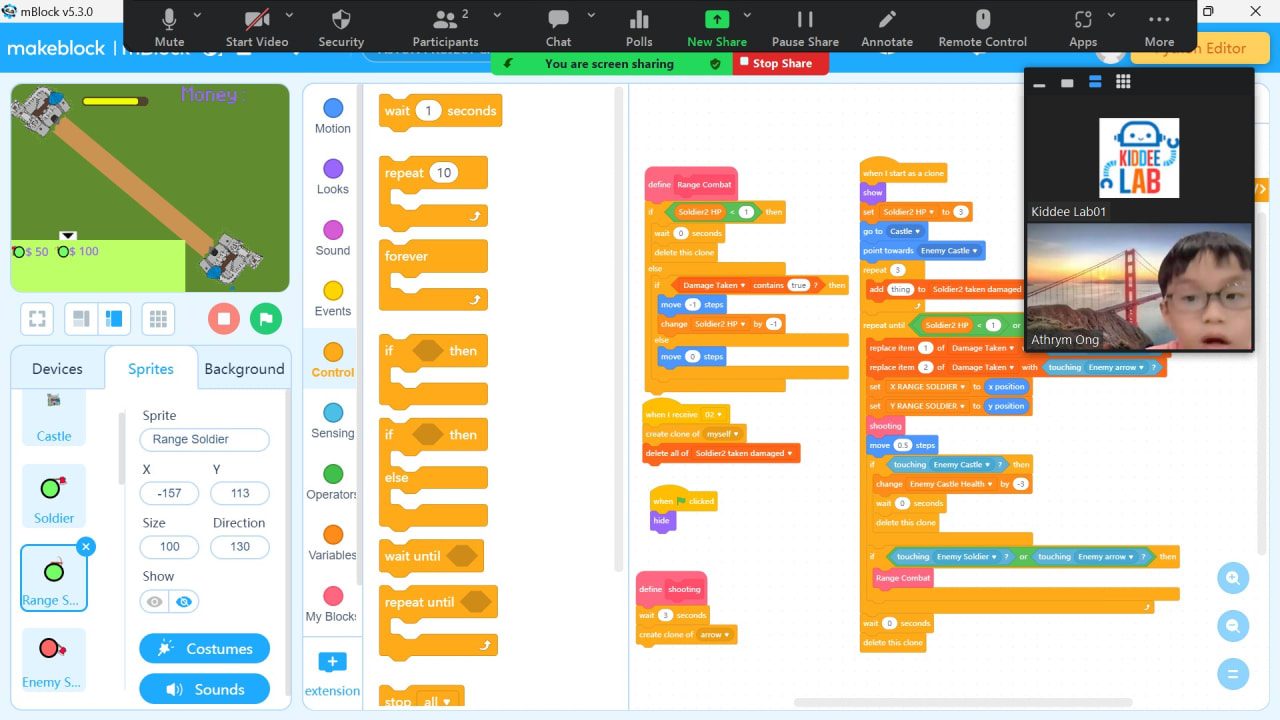Open the Looks block category
This screenshot has height=720, width=1280.
333,177
